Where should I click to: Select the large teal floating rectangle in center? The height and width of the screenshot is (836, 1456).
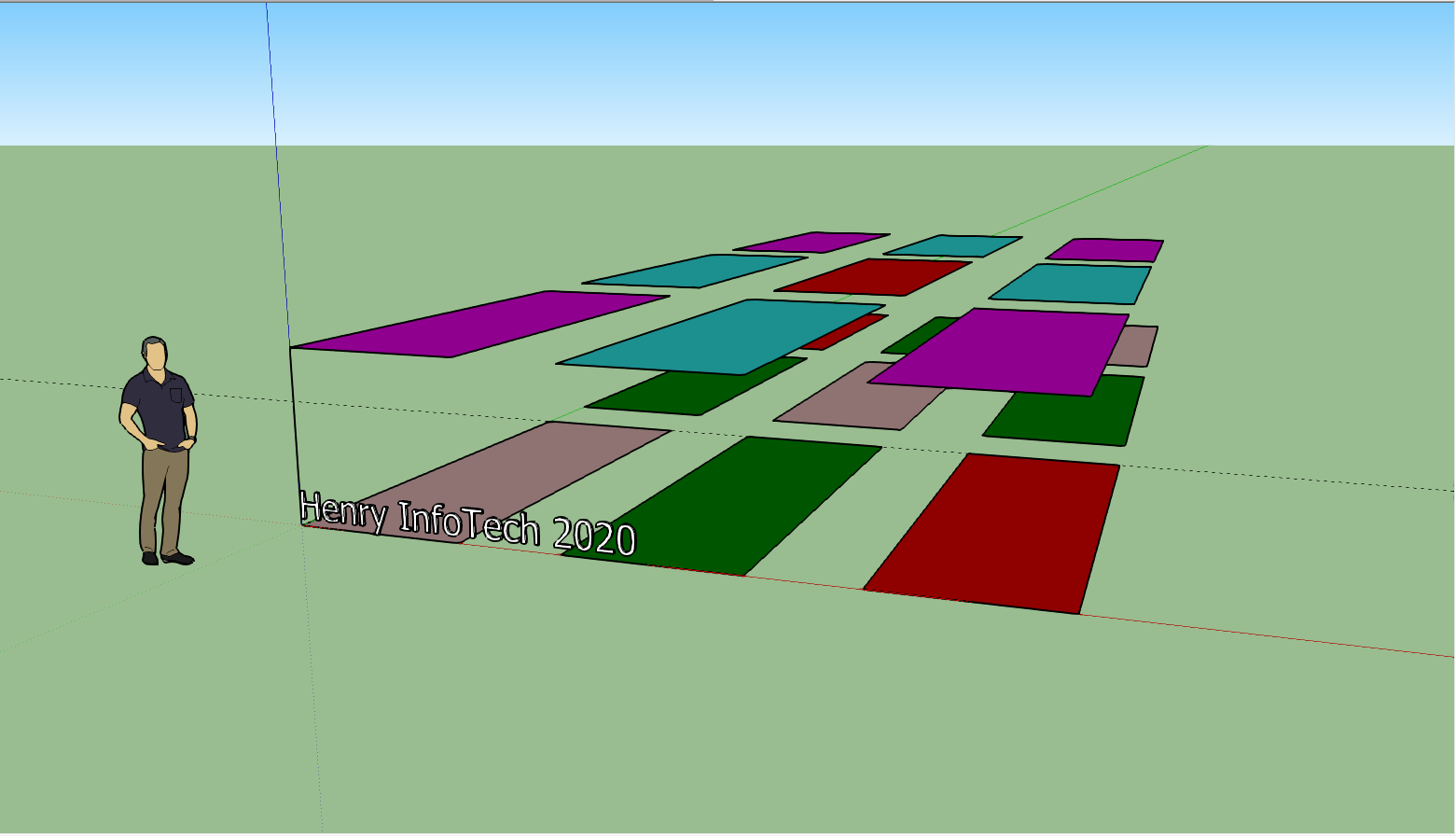pyautogui.click(x=720, y=337)
